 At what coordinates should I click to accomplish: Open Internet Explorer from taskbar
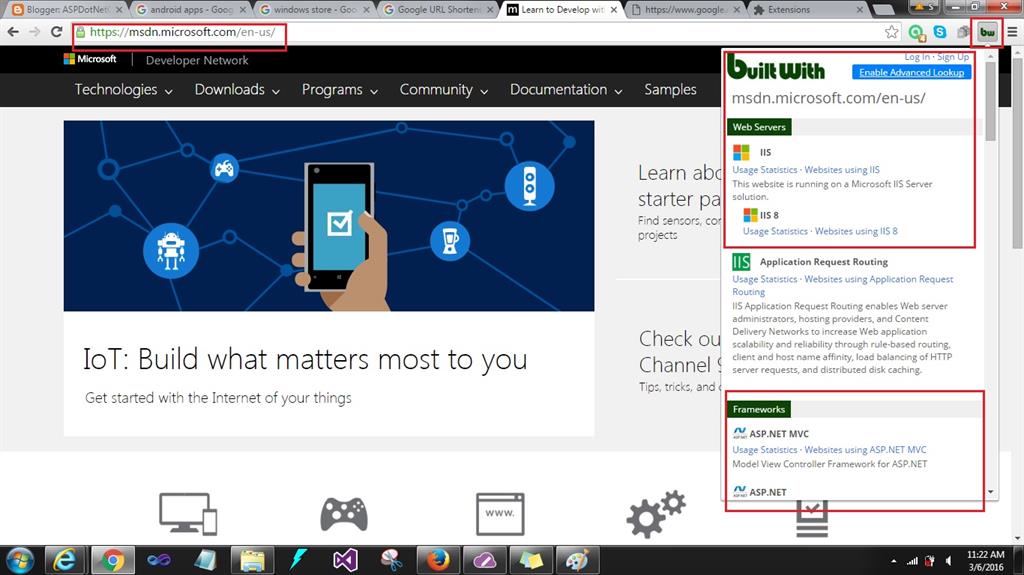point(65,561)
